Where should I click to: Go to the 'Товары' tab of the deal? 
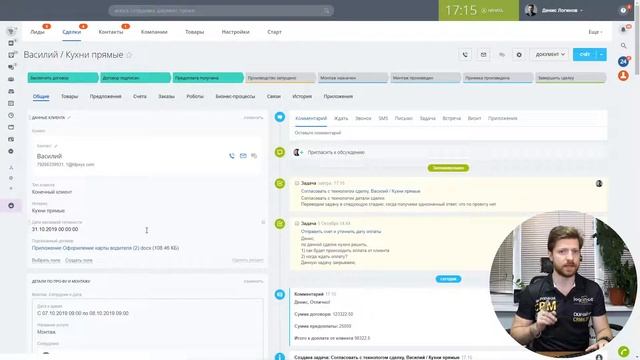tap(69, 96)
